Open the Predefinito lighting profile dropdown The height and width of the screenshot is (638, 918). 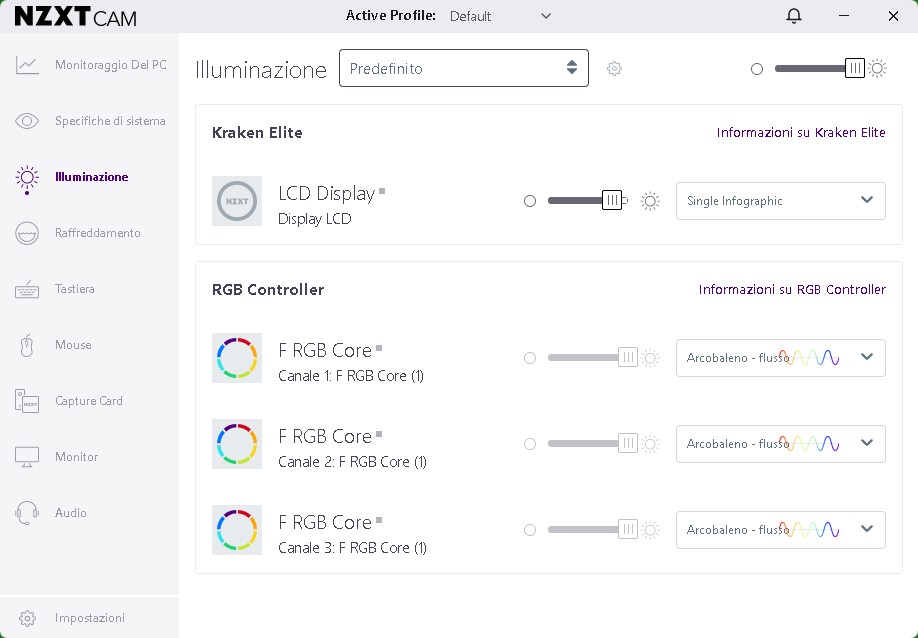click(x=463, y=68)
